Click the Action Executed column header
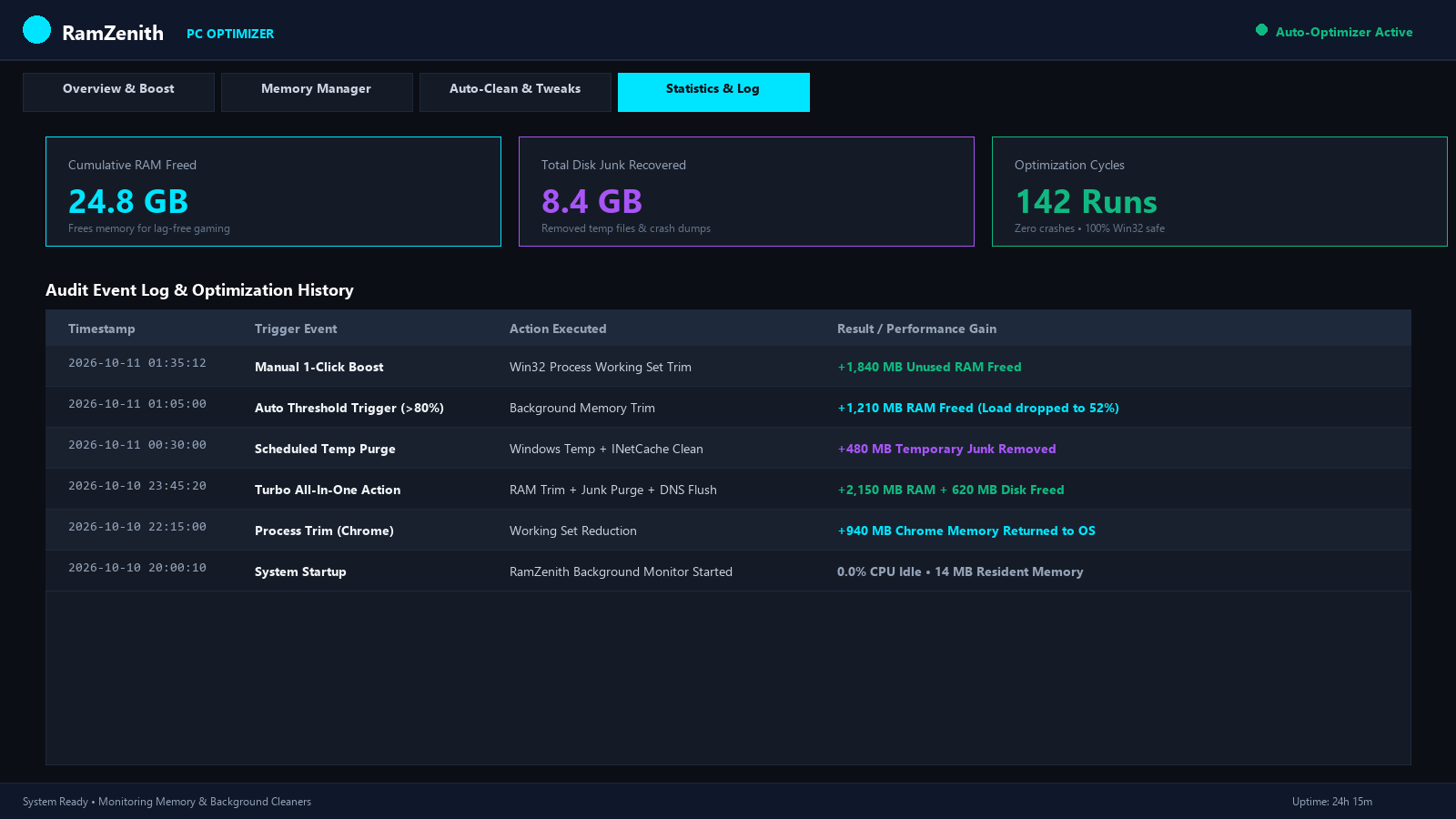The height and width of the screenshot is (819, 1456). point(558,329)
